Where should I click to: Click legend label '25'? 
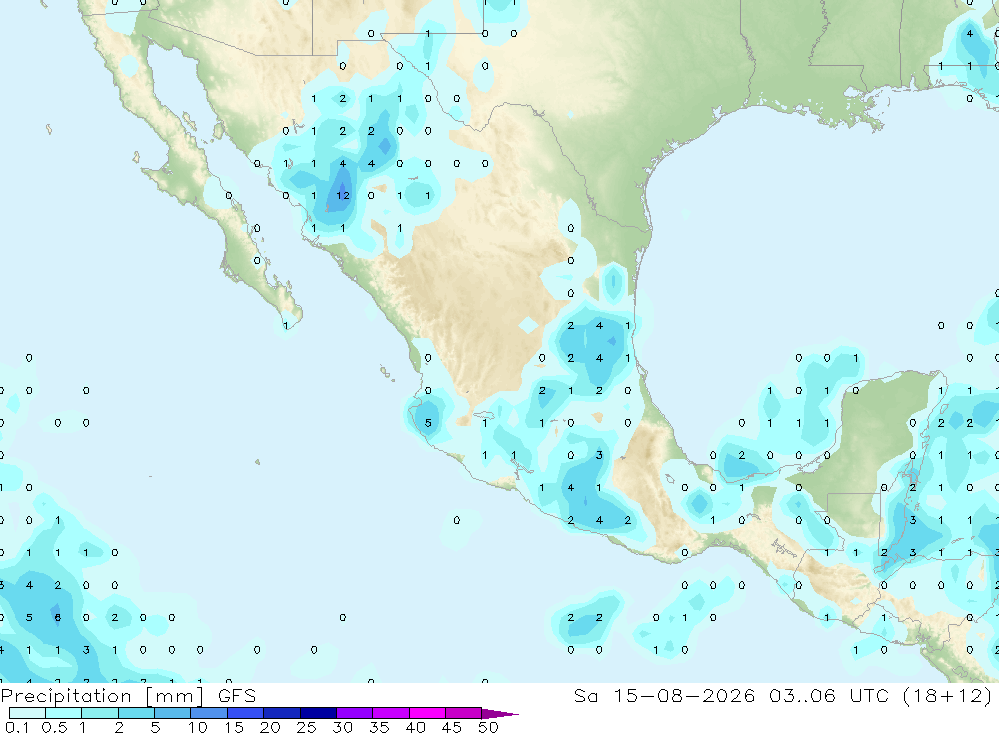306,727
